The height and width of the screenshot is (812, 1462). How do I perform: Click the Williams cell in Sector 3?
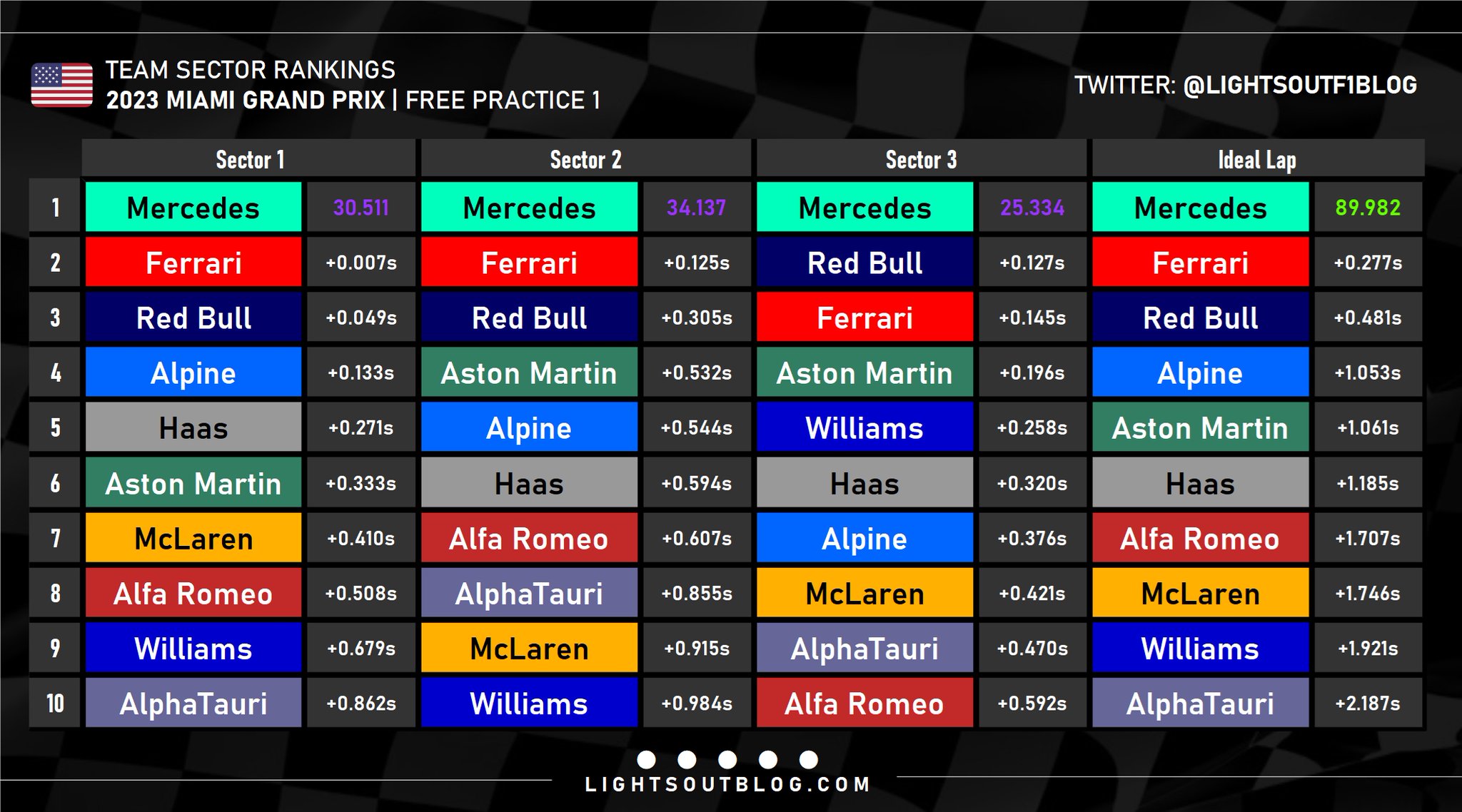coord(864,427)
